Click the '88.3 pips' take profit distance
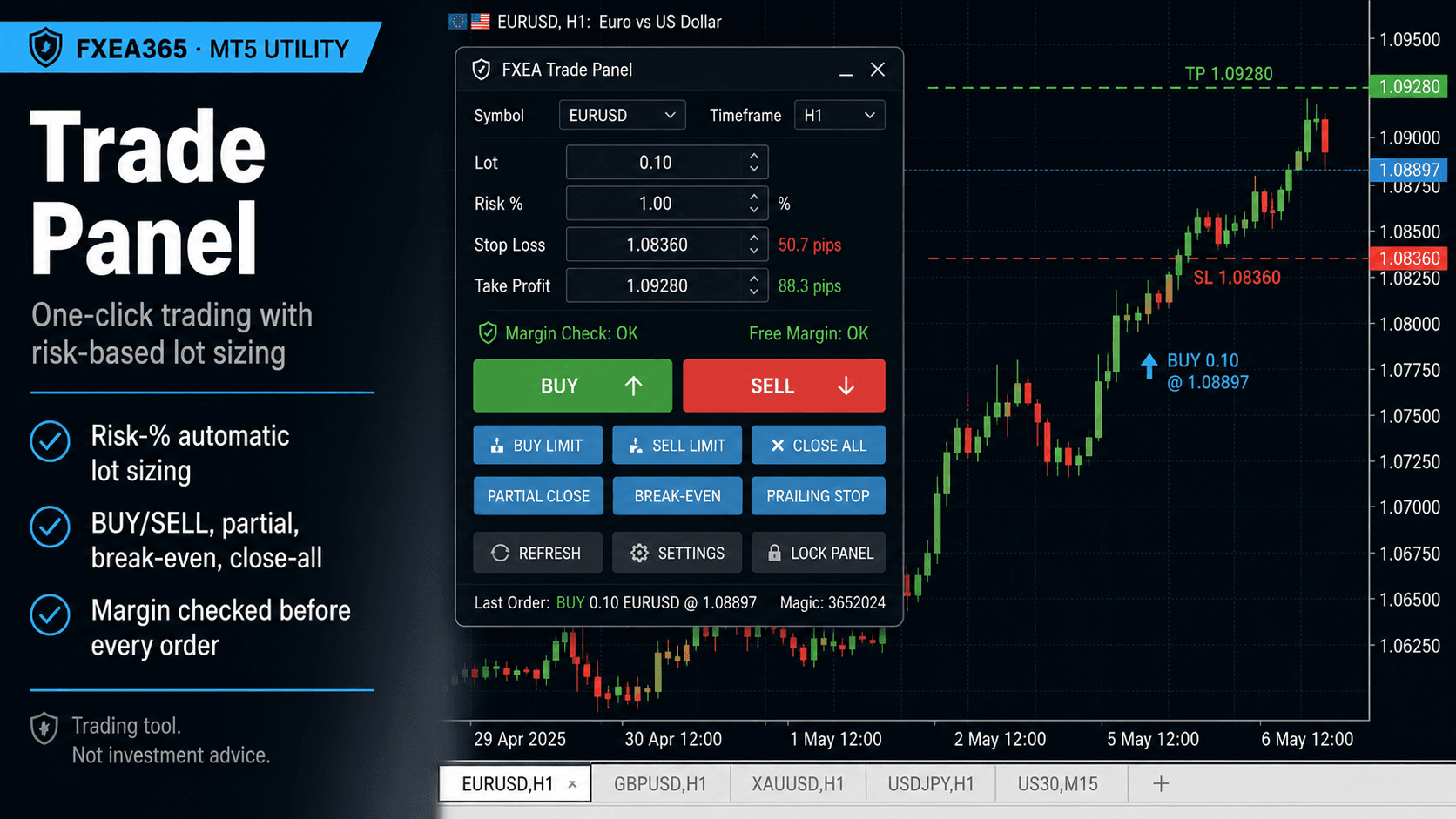 tap(810, 285)
